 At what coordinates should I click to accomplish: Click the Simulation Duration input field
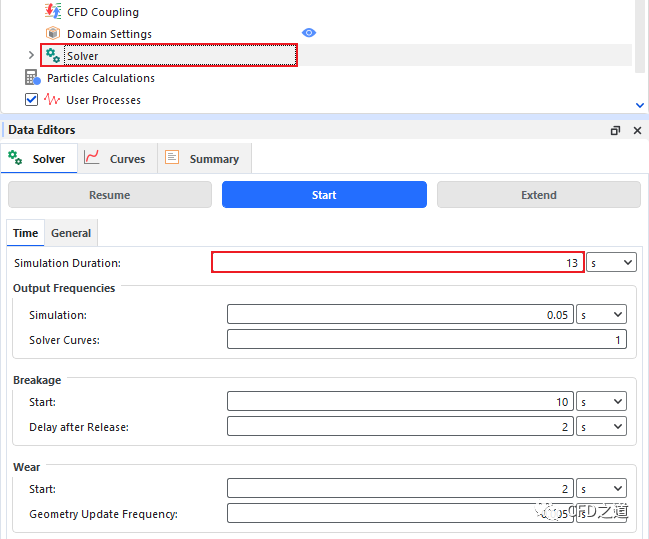coord(397,263)
